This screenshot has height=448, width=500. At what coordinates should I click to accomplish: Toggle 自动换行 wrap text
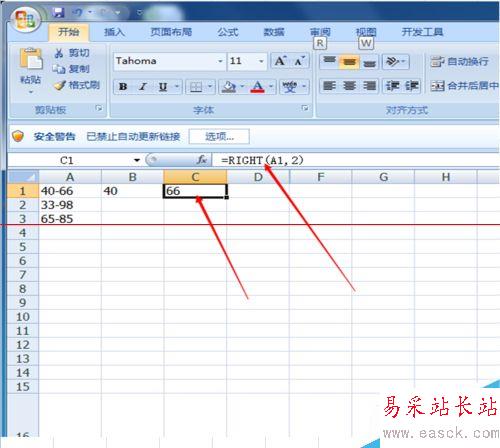pos(460,62)
